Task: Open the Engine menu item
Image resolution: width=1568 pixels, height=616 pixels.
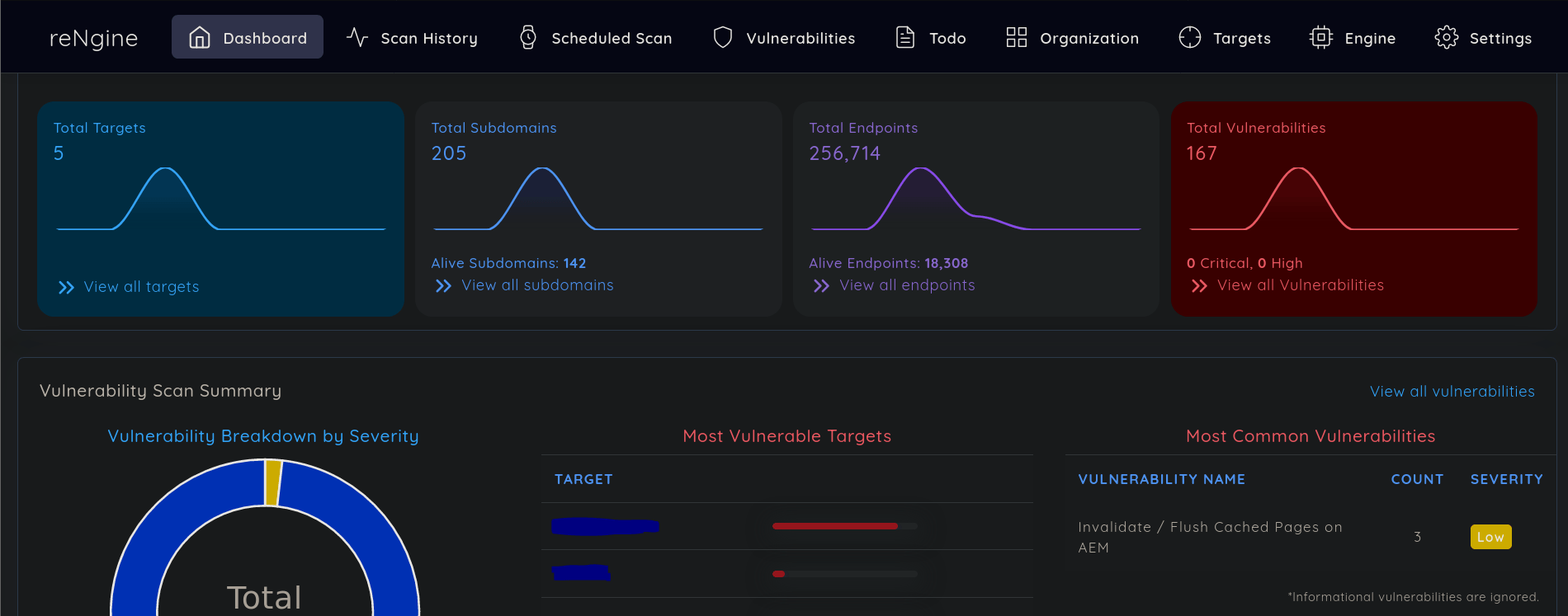Action: click(1353, 37)
